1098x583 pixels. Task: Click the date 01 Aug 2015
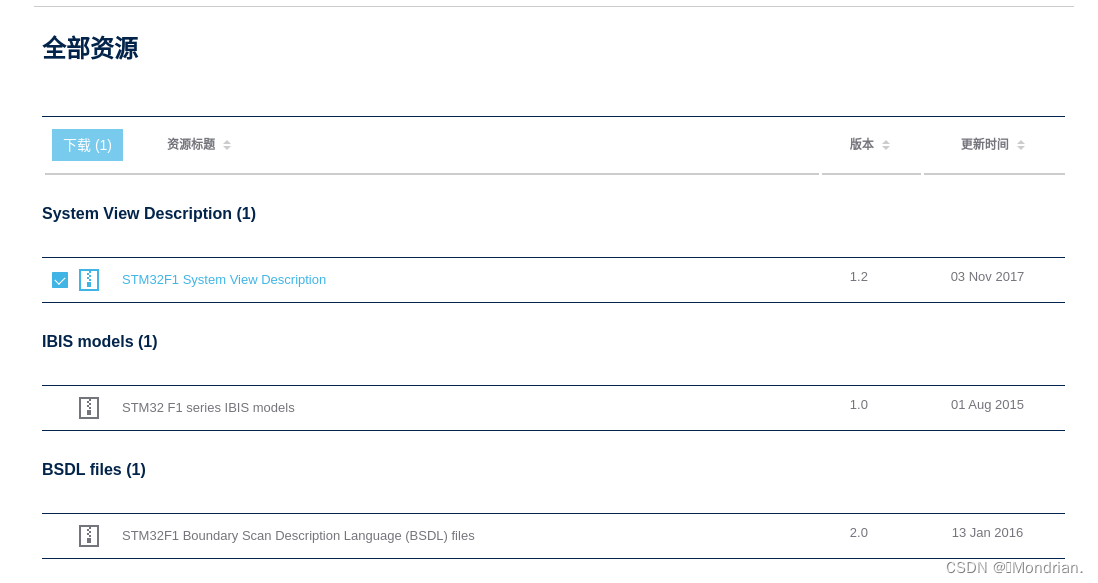tap(987, 405)
